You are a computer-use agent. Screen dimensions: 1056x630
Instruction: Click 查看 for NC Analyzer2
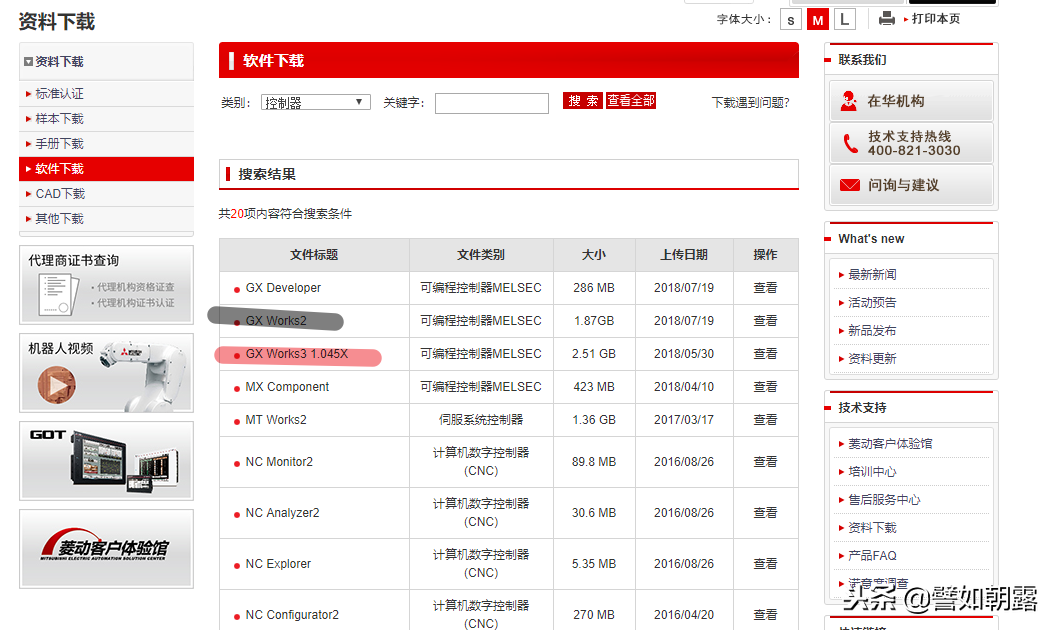point(765,513)
